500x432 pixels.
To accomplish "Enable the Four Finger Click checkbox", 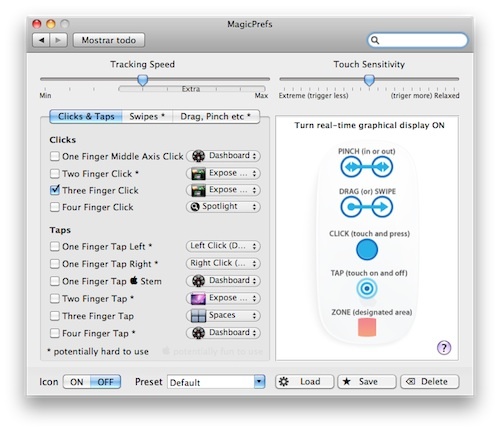I will click(55, 207).
